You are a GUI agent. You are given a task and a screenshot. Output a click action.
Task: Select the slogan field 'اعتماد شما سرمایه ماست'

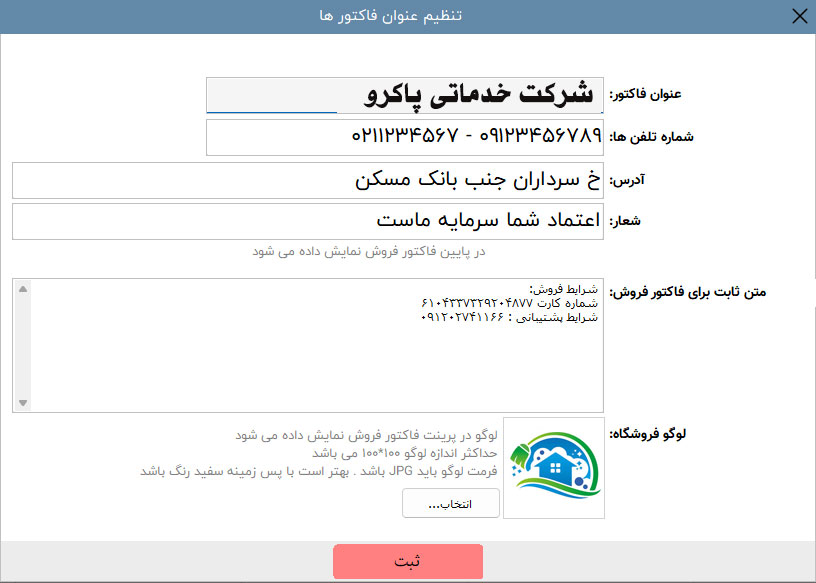pos(308,221)
